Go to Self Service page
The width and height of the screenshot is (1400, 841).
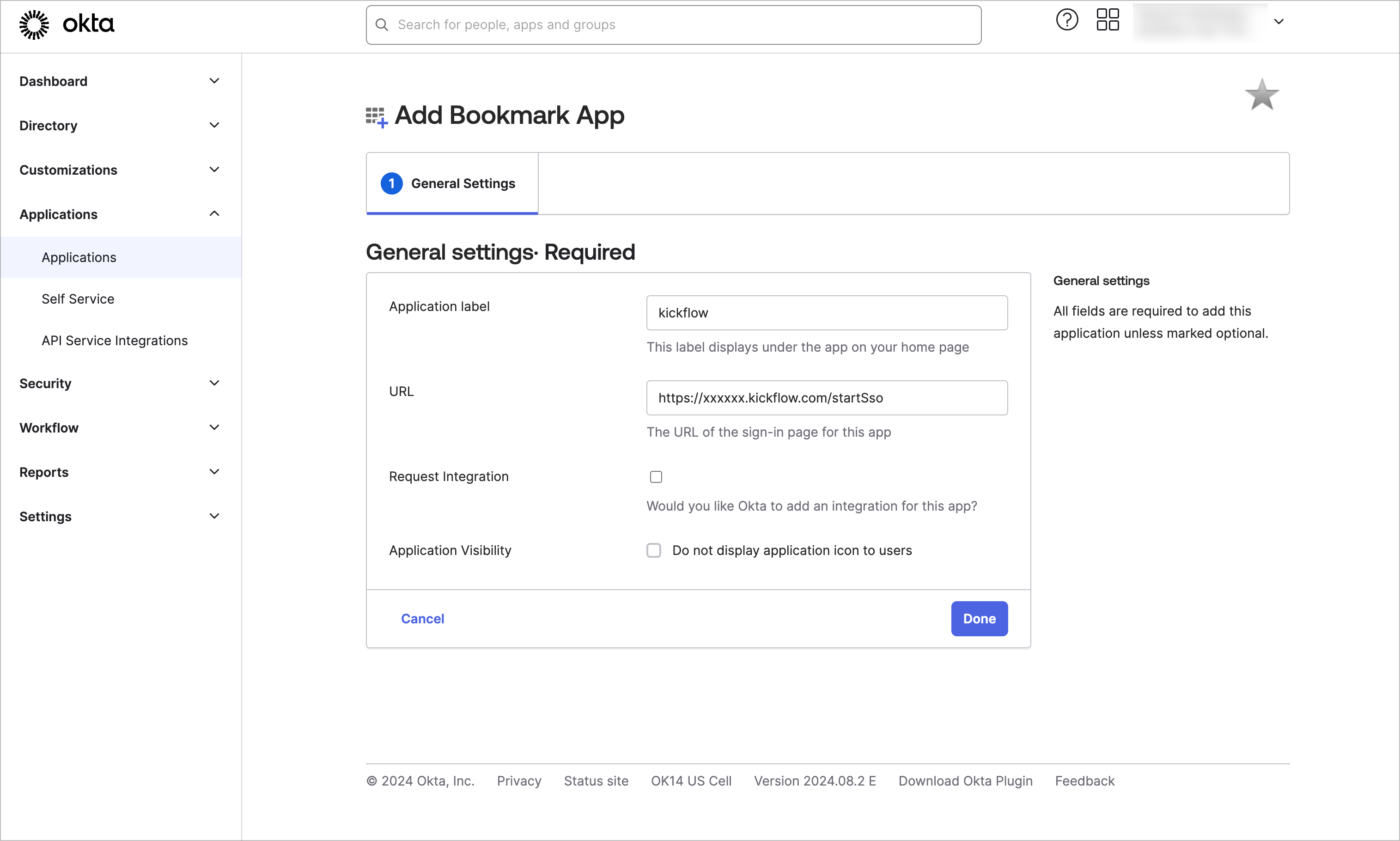click(x=78, y=299)
